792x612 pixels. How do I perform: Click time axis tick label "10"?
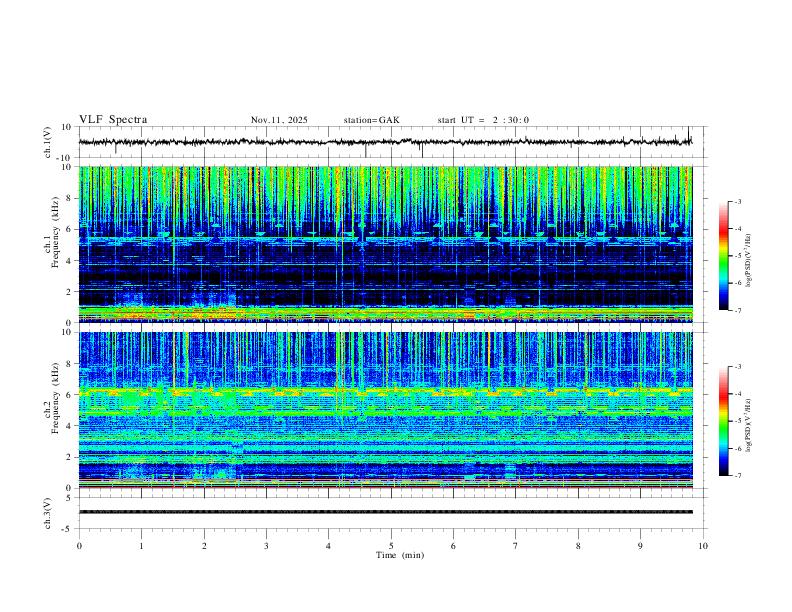703,546
